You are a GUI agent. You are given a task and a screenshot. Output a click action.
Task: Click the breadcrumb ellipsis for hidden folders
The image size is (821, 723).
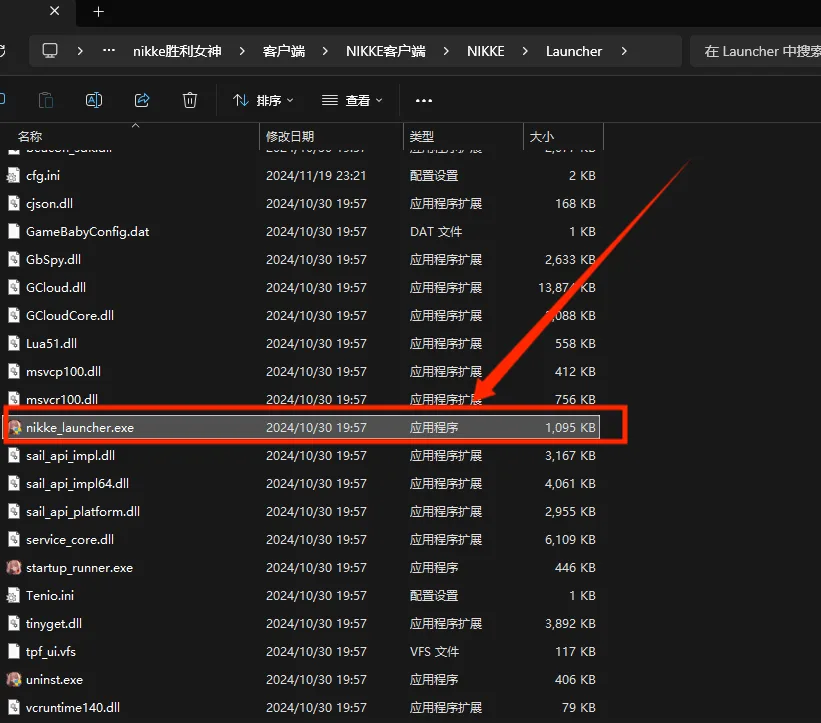[109, 51]
